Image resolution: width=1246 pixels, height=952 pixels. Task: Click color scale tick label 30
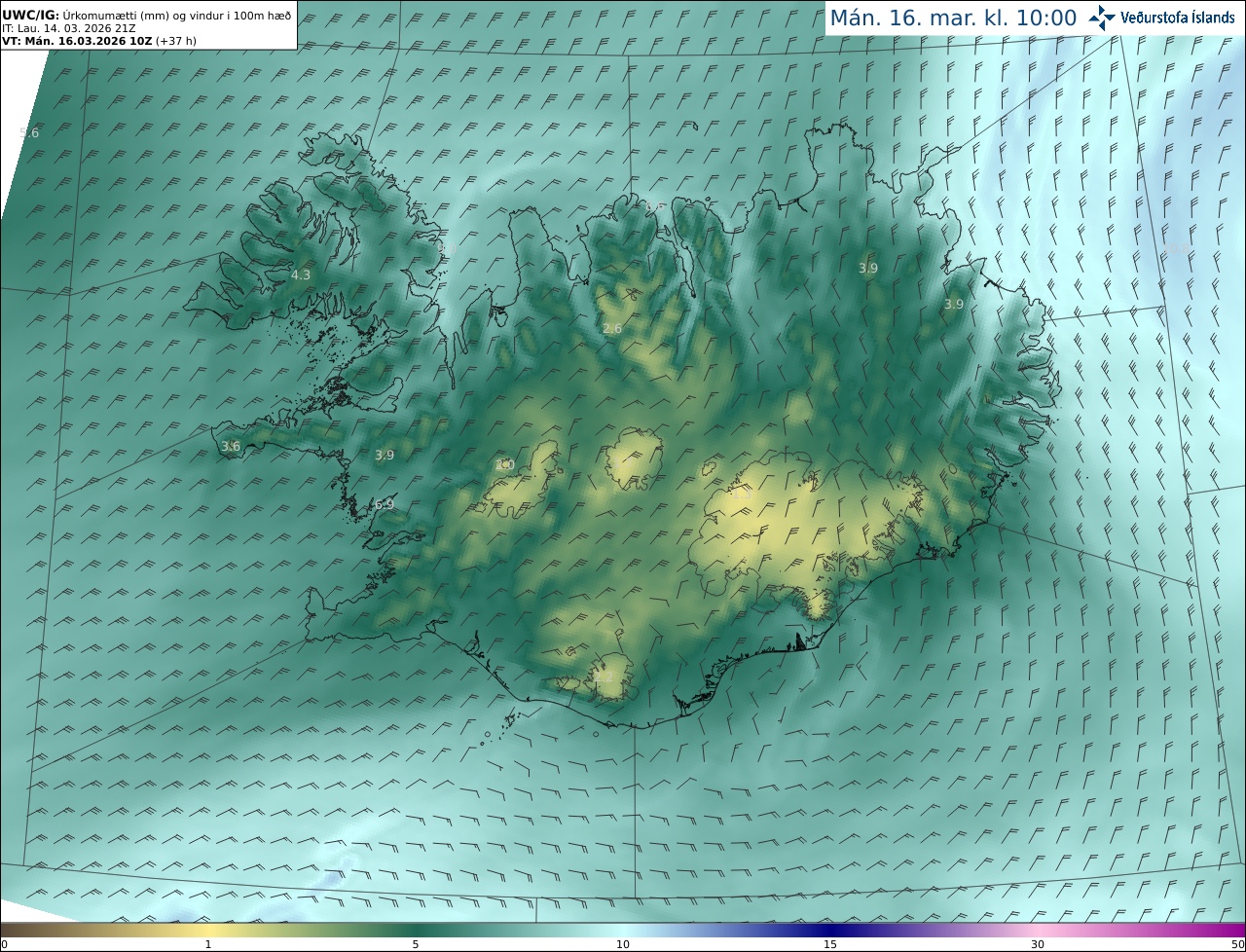(1038, 944)
